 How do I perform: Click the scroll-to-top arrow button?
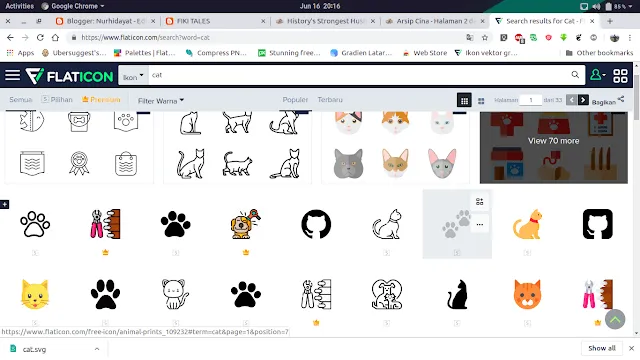tap(615, 320)
